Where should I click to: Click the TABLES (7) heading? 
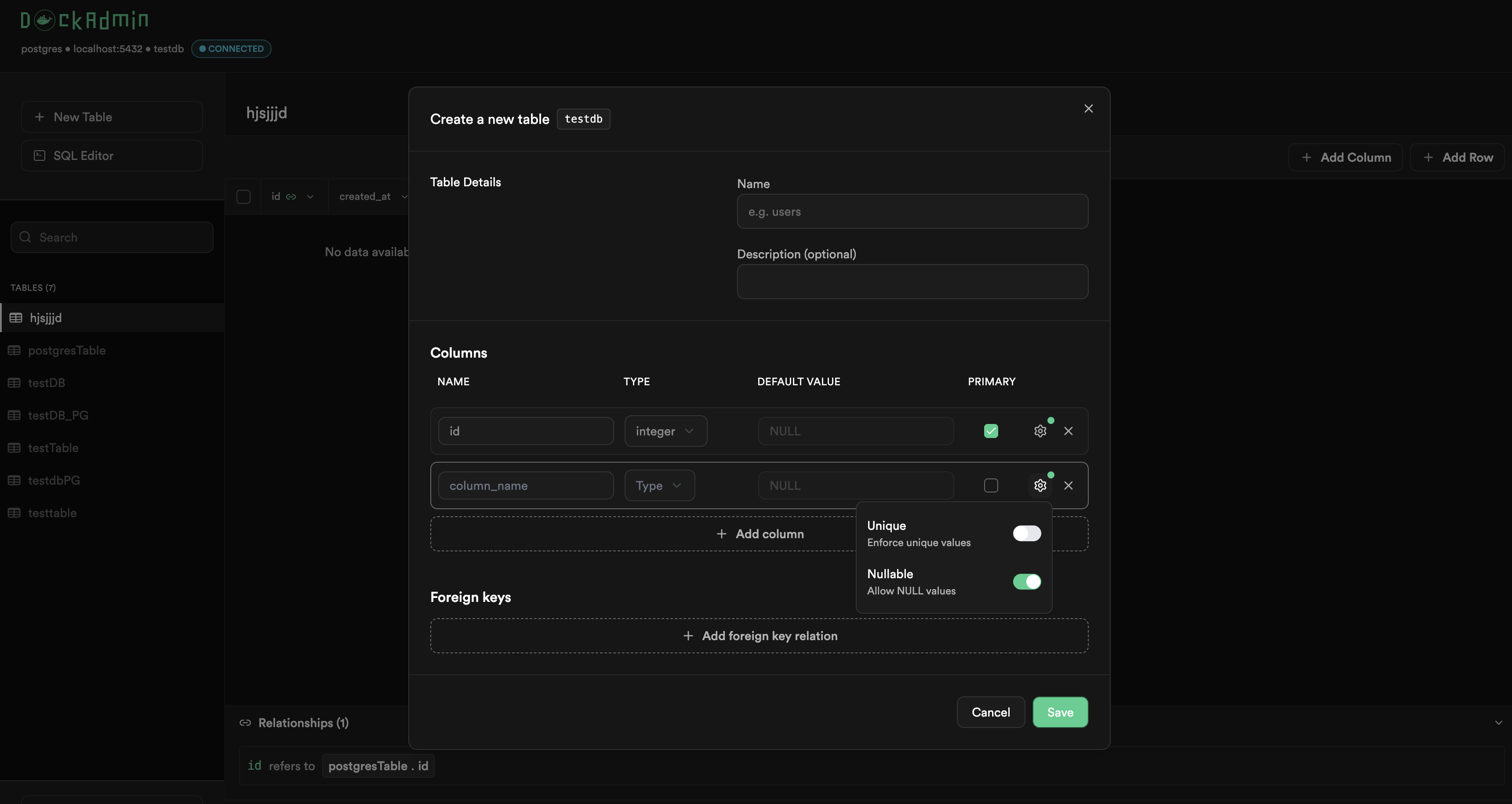click(x=33, y=288)
